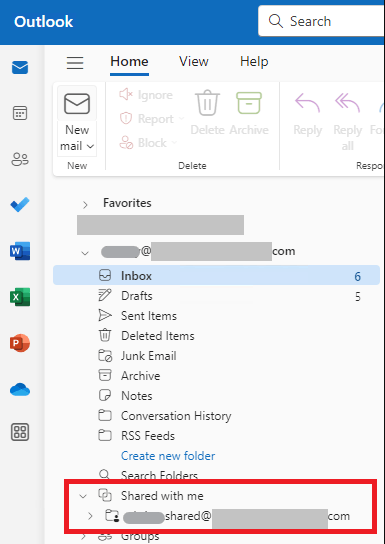Switch to the View tab
Image resolution: width=385 pixels, height=544 pixels.
(194, 62)
